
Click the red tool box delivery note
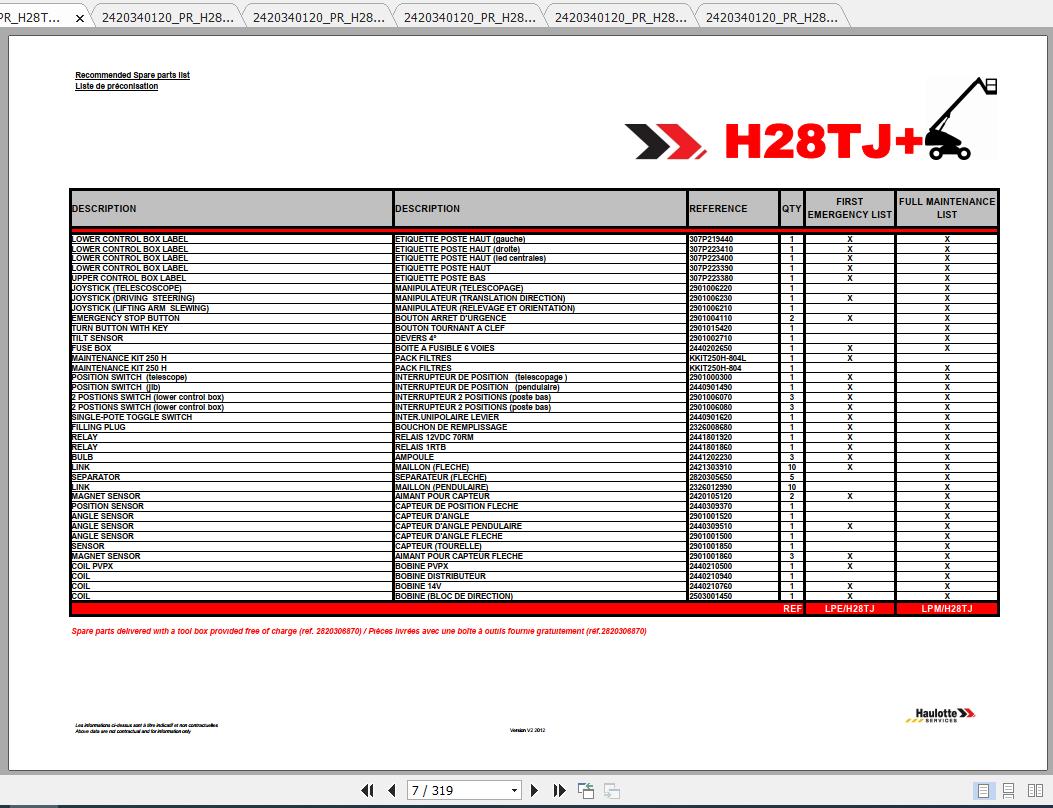(x=359, y=631)
